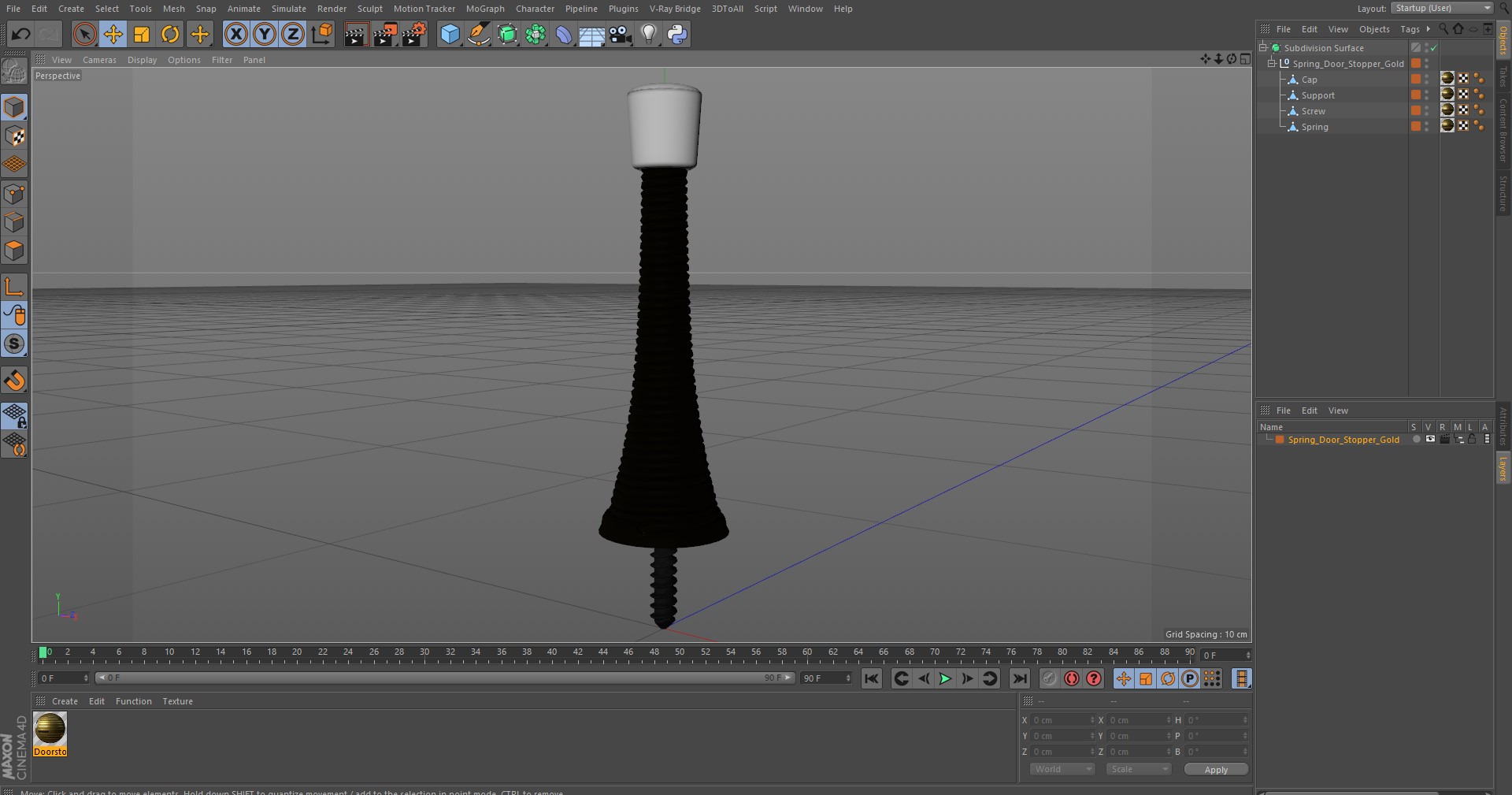The image size is (1512, 795).
Task: Click the timeline range slider bar
Action: (445, 678)
